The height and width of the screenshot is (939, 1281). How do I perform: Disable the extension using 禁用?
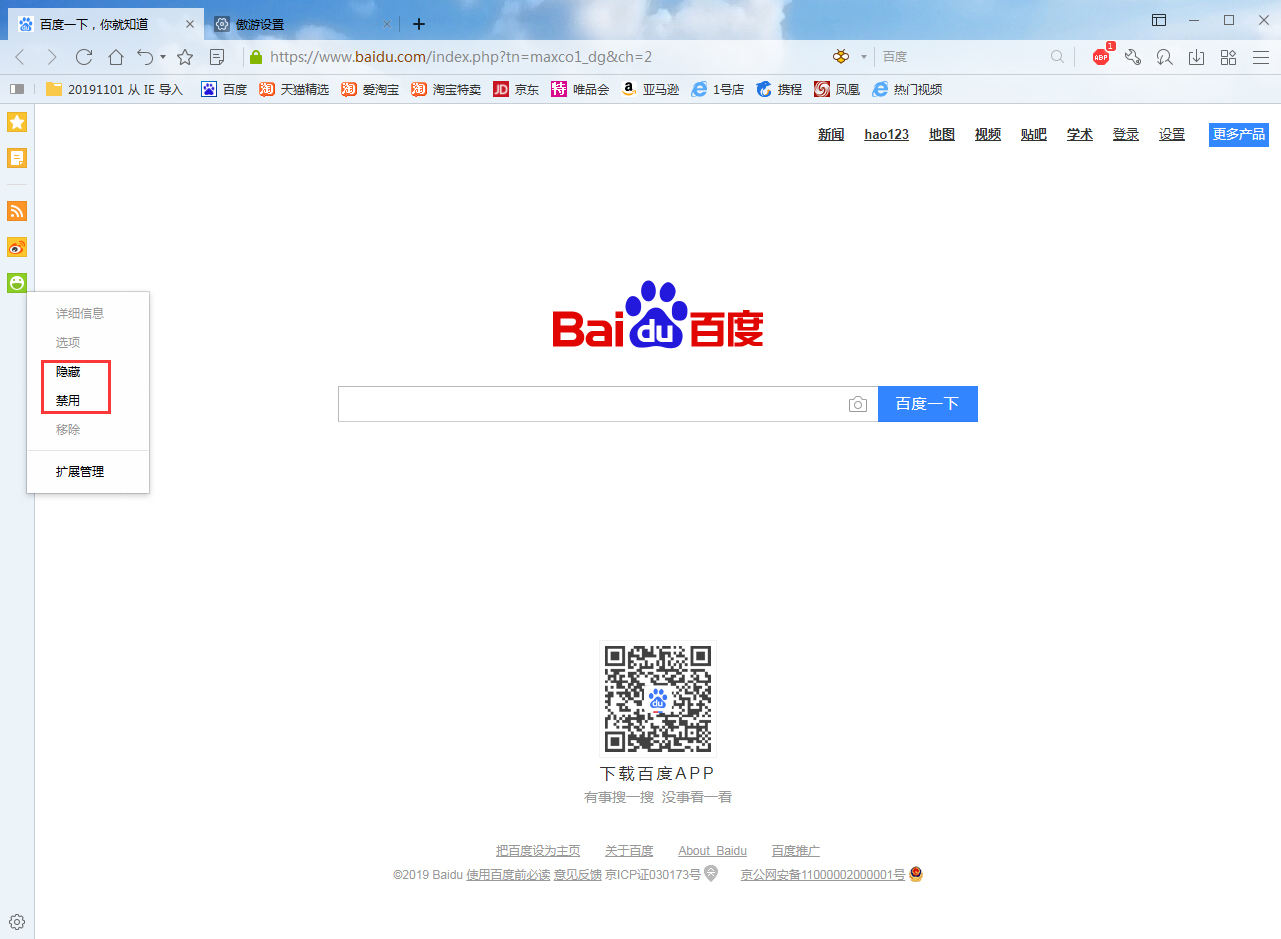tap(67, 400)
